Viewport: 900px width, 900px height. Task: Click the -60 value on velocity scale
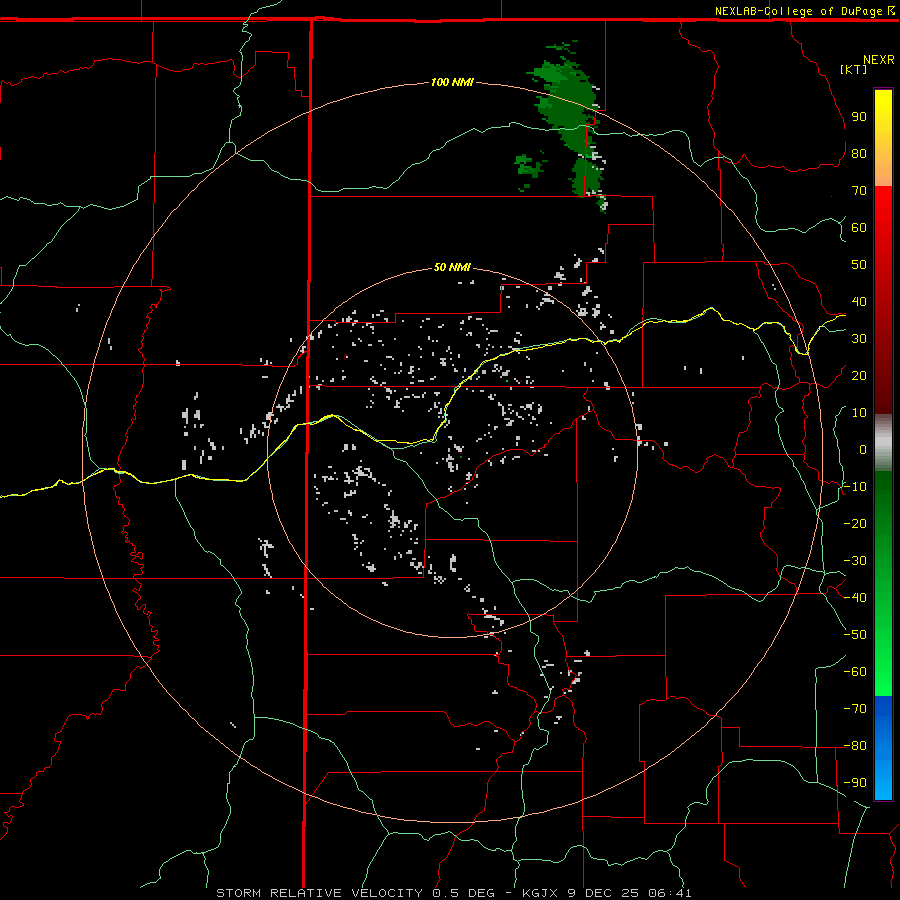pos(855,672)
